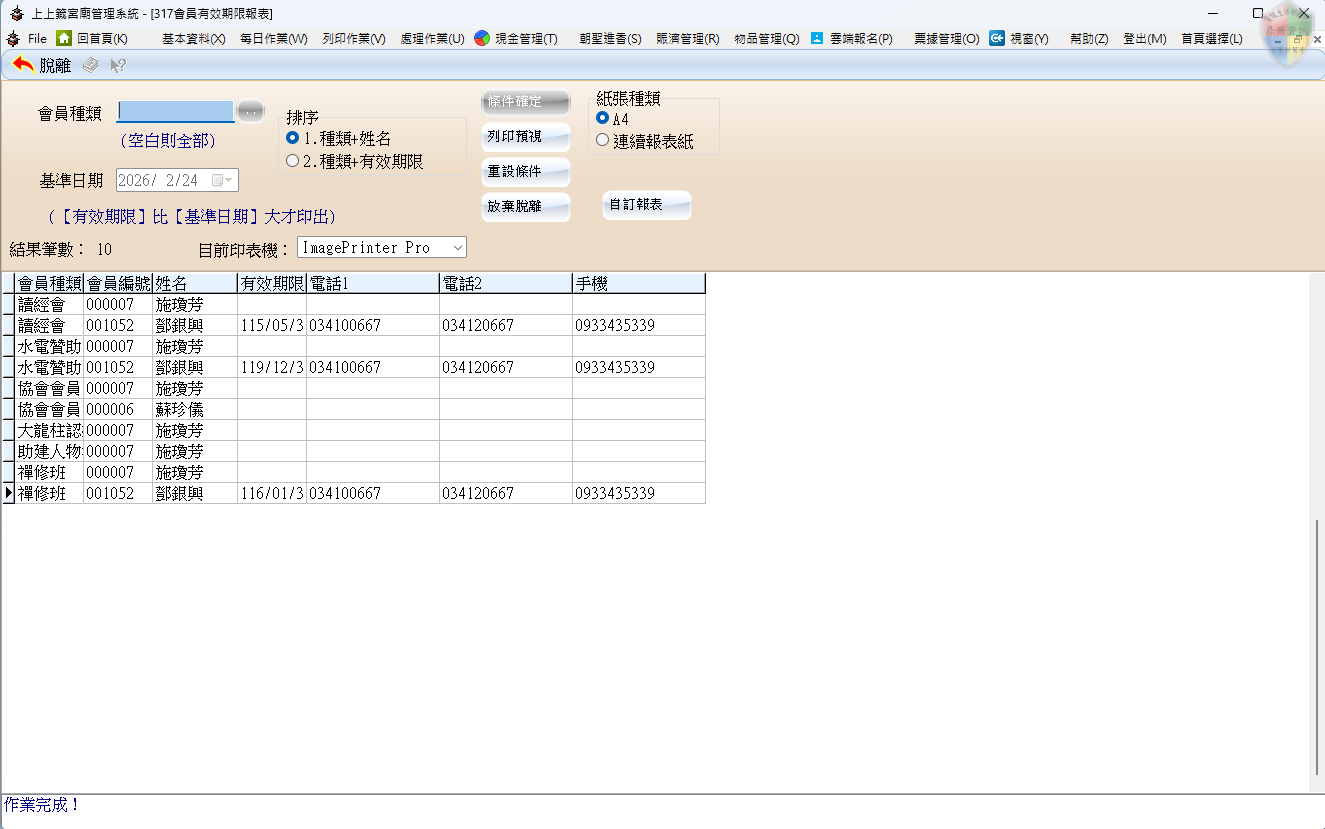Click the browse button beside 會員種類
The image size is (1325, 829).
tap(250, 111)
